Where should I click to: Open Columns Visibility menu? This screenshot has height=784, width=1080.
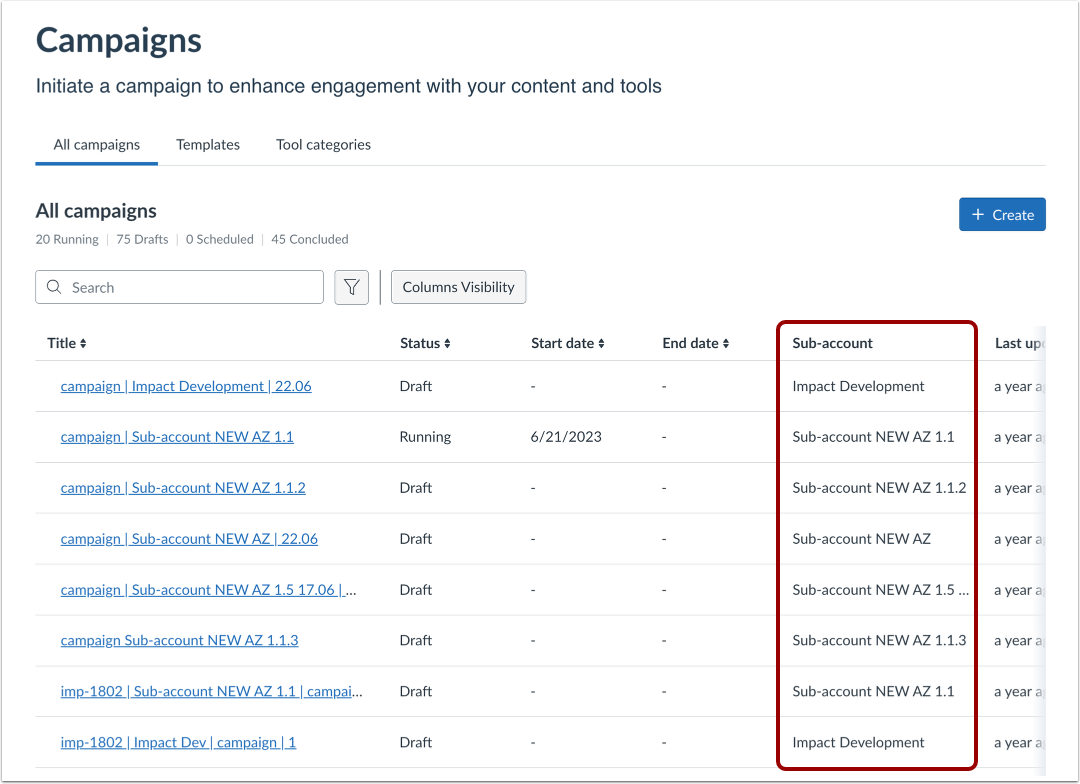pos(458,287)
